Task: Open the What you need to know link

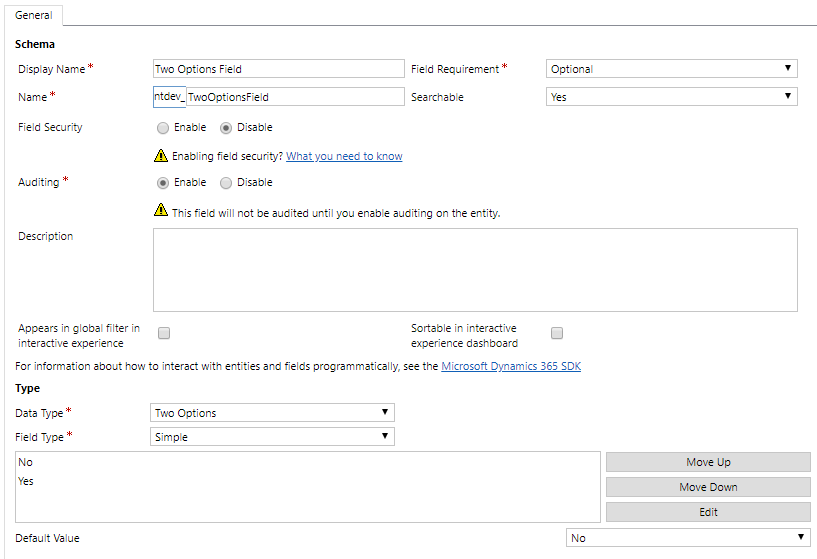Action: coord(344,157)
